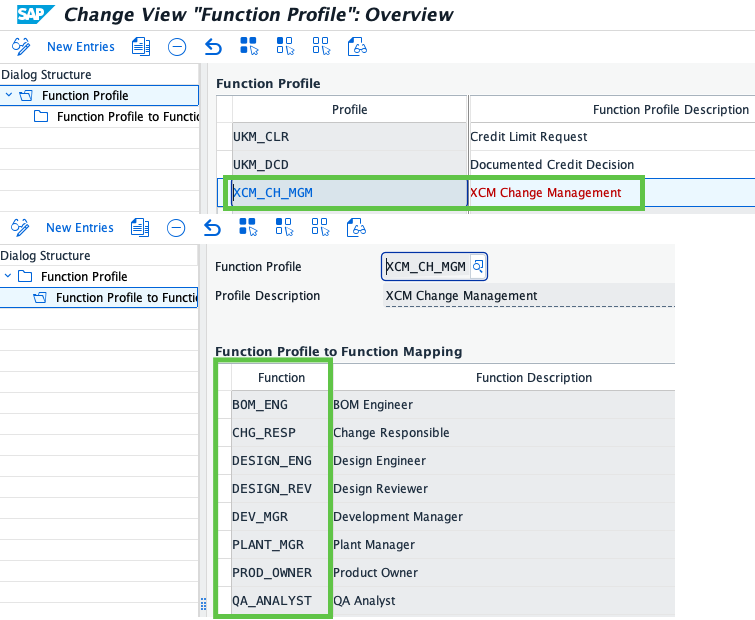Click New Entries above the Function Profile table
Screen dimensions: 755x620
click(x=80, y=47)
